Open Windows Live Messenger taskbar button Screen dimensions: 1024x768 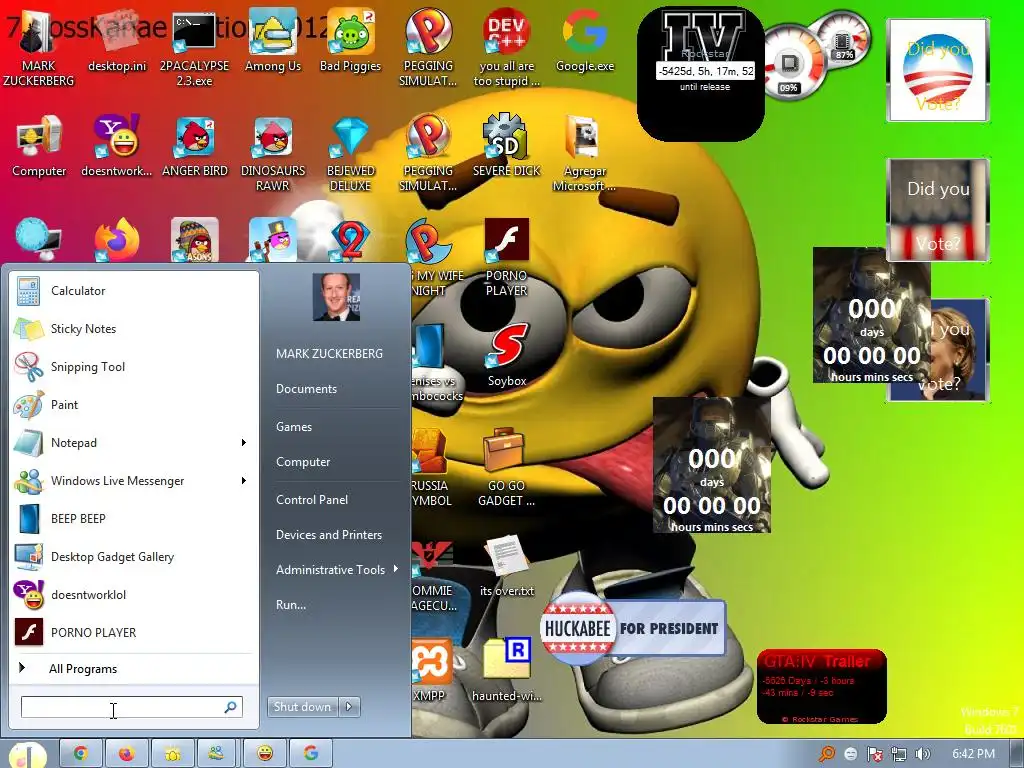pyautogui.click(x=217, y=754)
